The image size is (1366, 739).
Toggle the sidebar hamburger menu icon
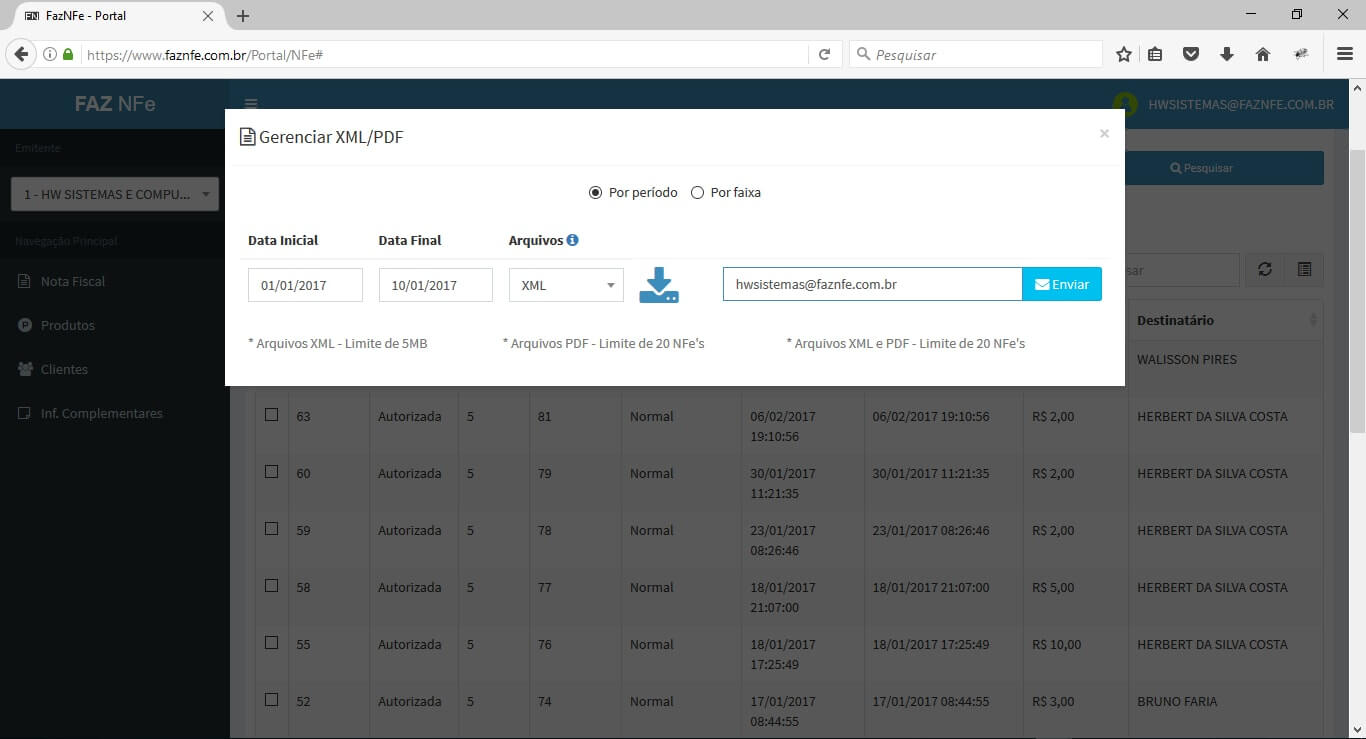(251, 104)
